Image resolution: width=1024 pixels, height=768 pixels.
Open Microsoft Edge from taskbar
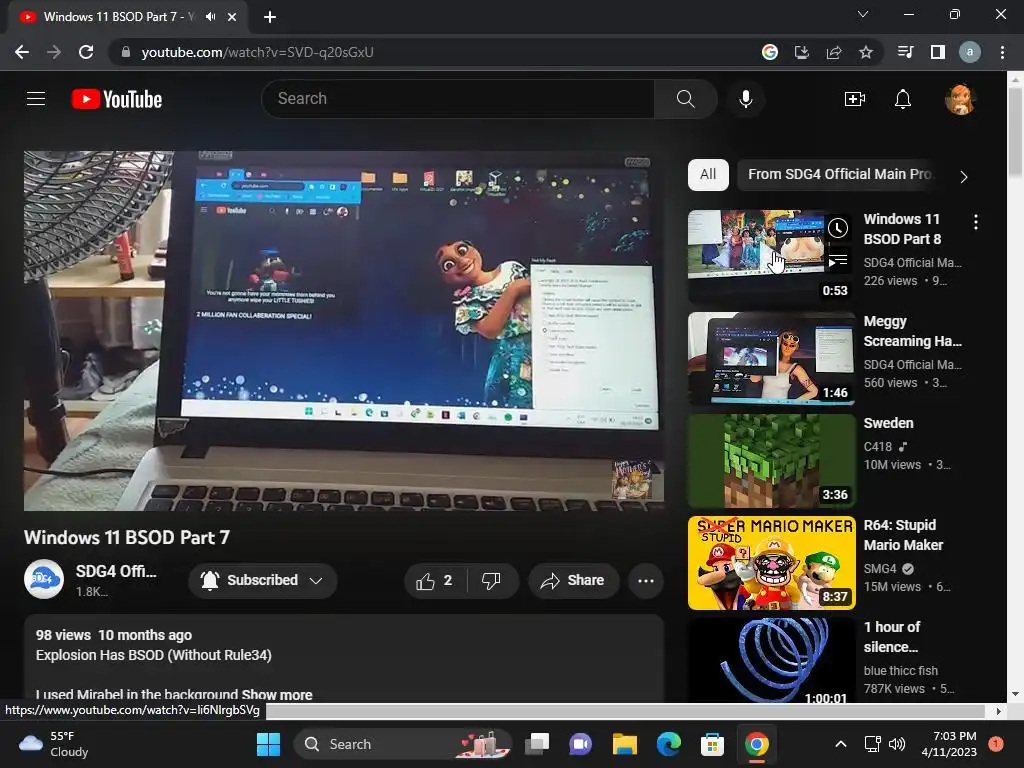point(668,744)
